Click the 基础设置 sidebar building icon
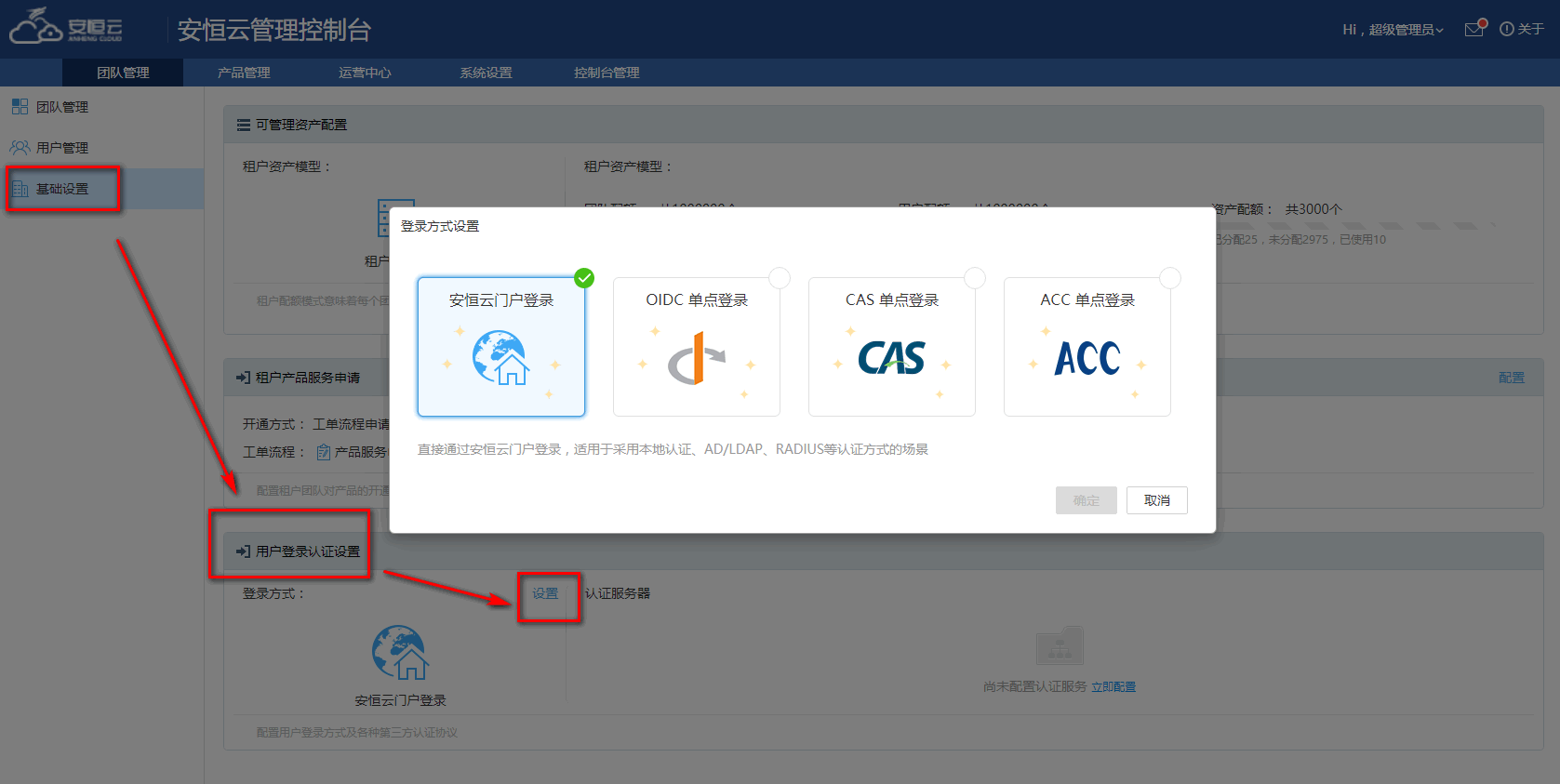This screenshot has width=1560, height=784. click(20, 189)
